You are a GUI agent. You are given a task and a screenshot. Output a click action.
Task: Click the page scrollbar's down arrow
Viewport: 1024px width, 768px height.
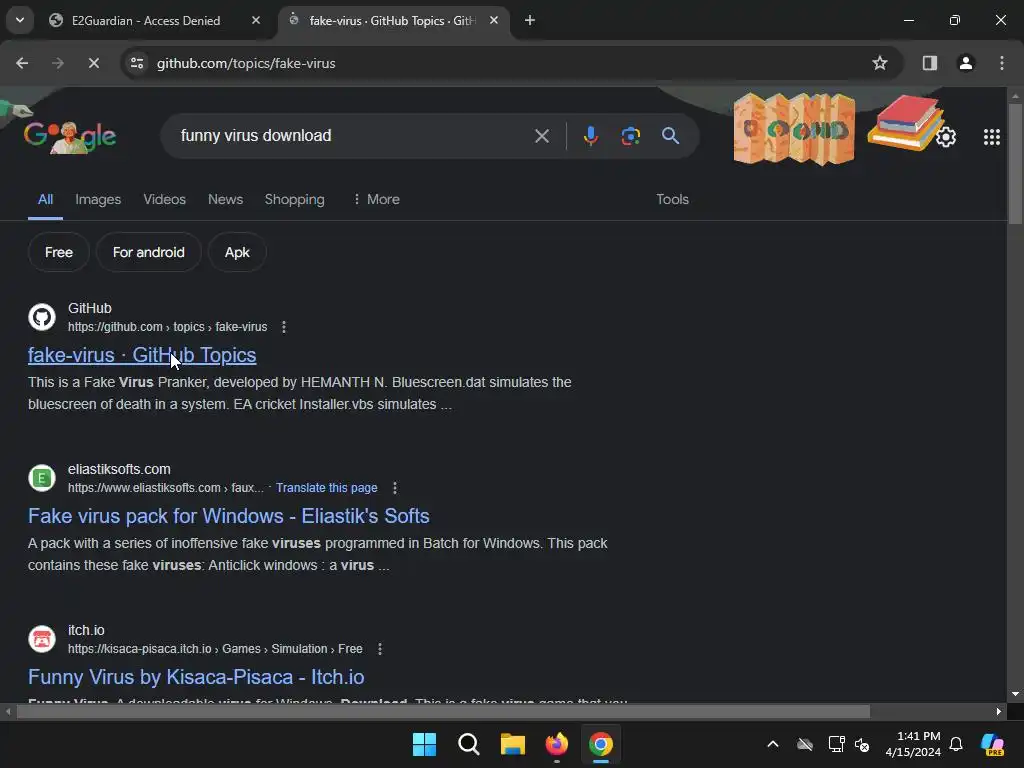point(1015,694)
